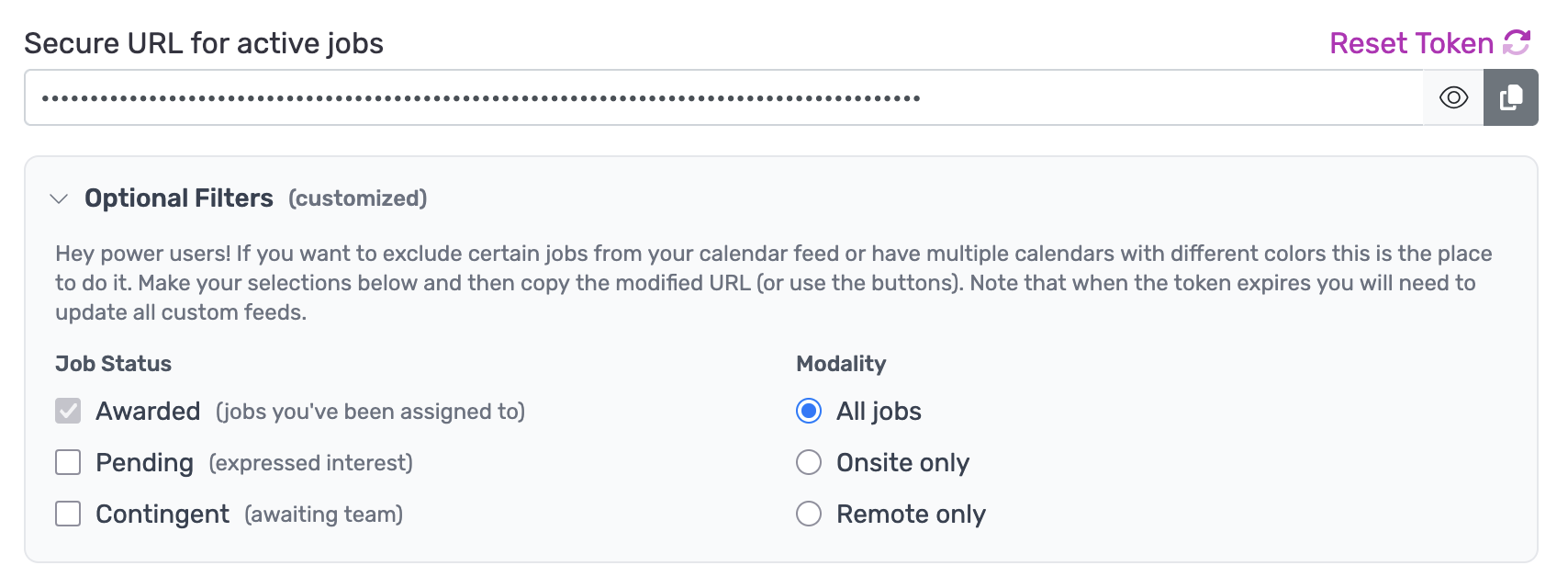The image size is (1568, 588).
Task: Click the Contingent label text
Action: (162, 514)
